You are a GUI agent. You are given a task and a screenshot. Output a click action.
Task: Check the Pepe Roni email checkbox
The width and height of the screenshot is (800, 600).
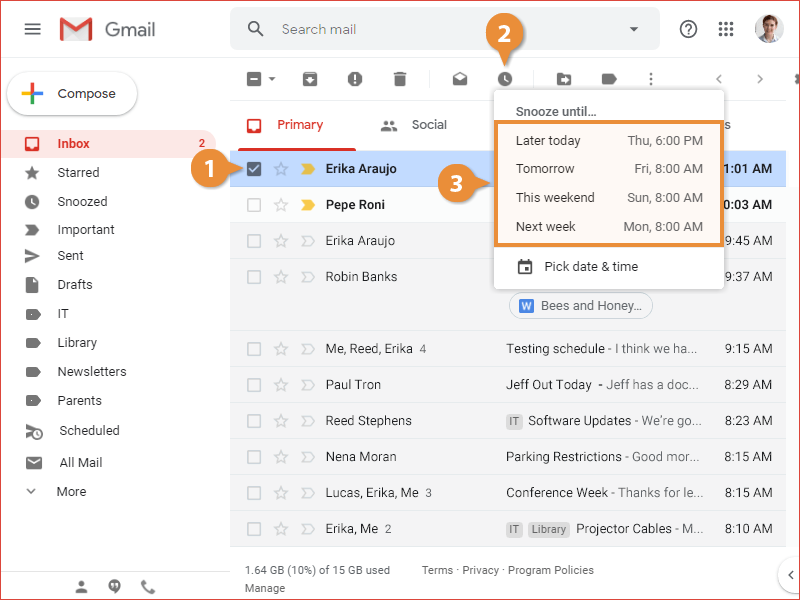254,205
